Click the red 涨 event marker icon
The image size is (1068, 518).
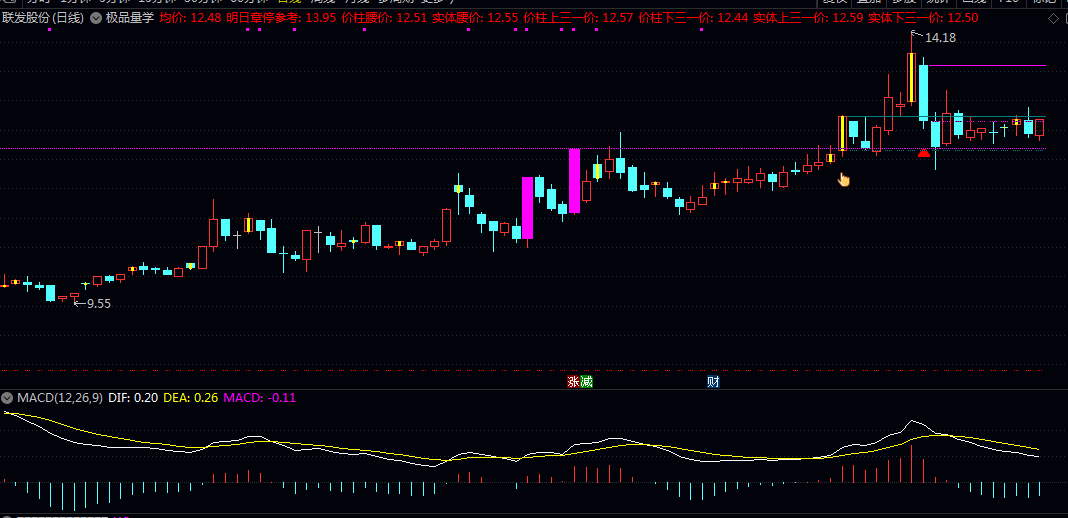[574, 382]
